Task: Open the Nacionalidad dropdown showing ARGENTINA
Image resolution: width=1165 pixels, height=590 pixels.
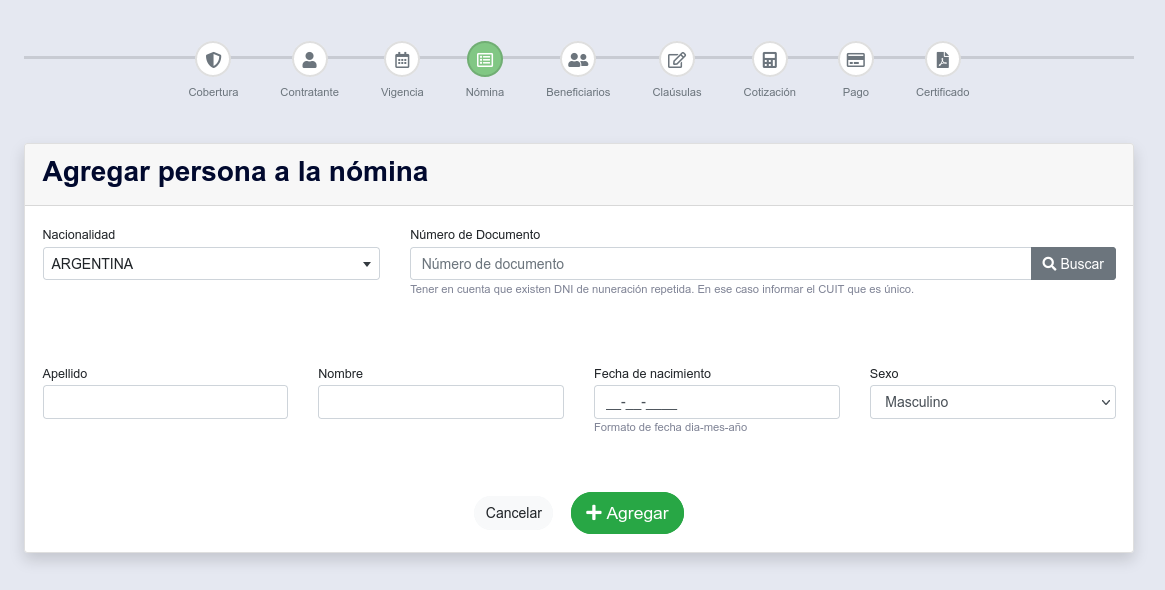Action: tap(211, 264)
